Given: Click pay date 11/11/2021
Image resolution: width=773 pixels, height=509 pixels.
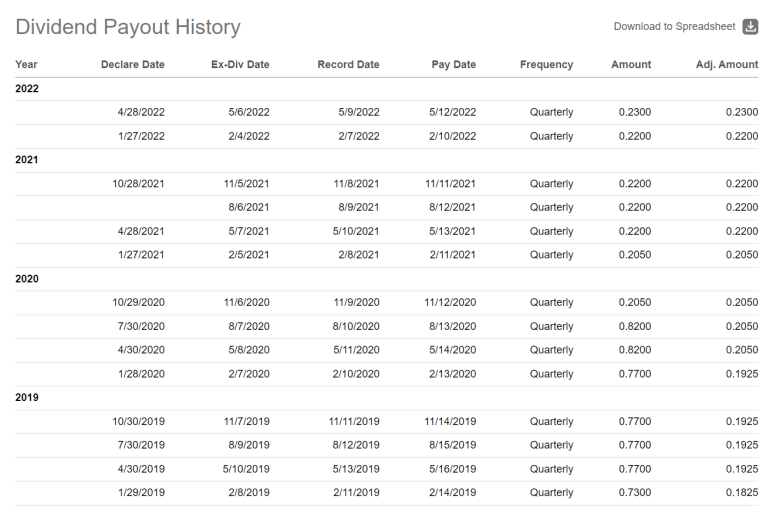Looking at the screenshot, I should tap(451, 184).
